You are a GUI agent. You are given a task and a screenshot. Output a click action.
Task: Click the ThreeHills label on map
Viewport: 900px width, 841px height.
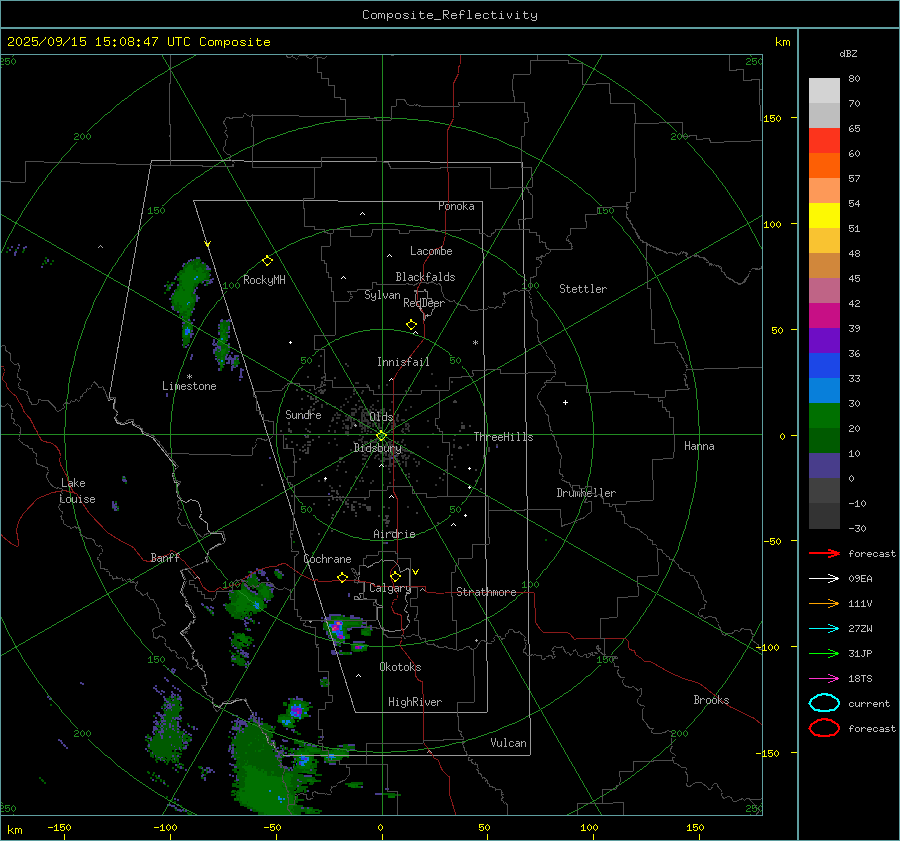coord(503,437)
